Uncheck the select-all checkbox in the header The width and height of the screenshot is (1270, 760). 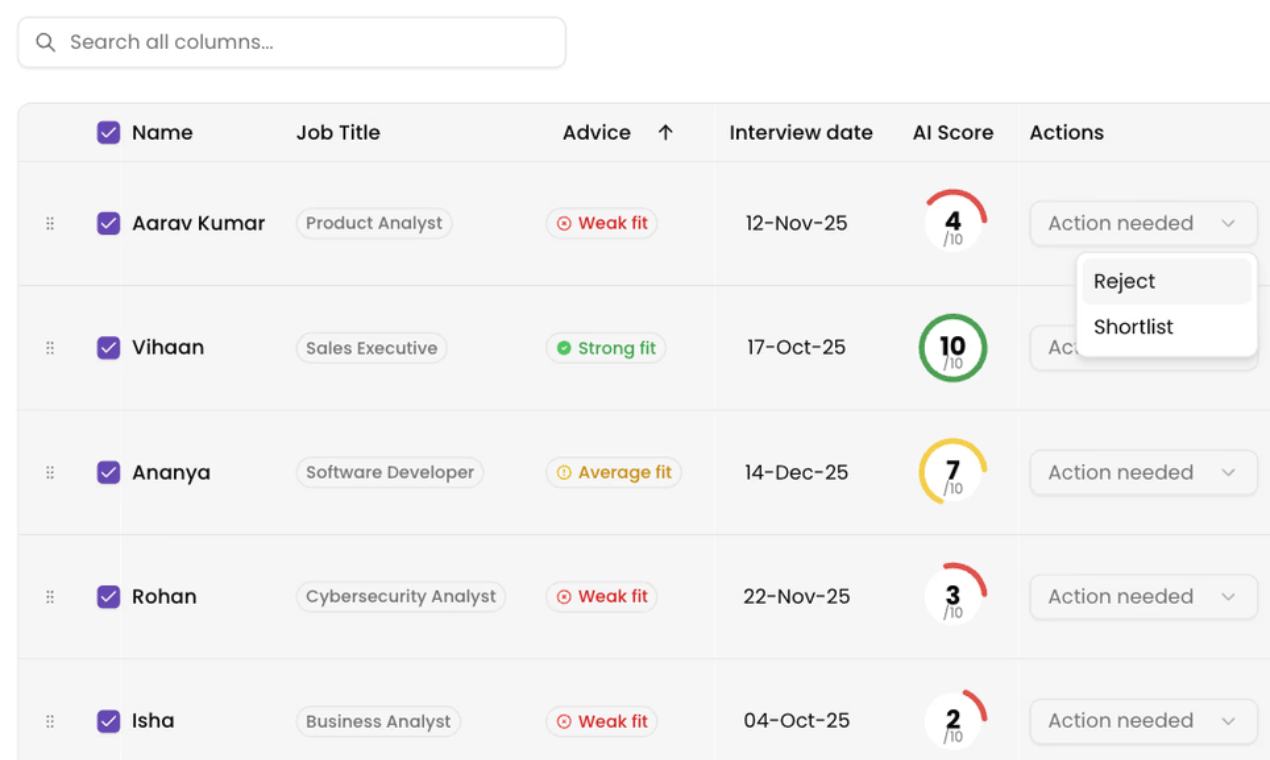click(108, 132)
